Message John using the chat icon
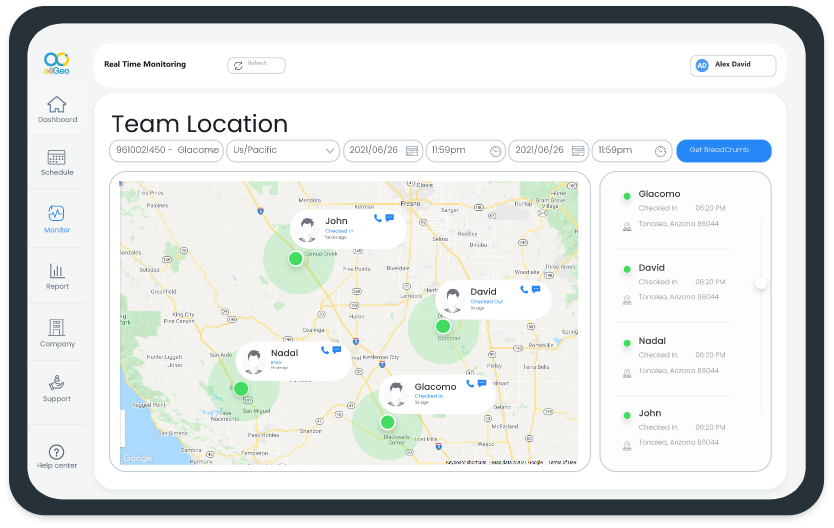Image resolution: width=834 pixels, height=528 pixels. (x=390, y=217)
